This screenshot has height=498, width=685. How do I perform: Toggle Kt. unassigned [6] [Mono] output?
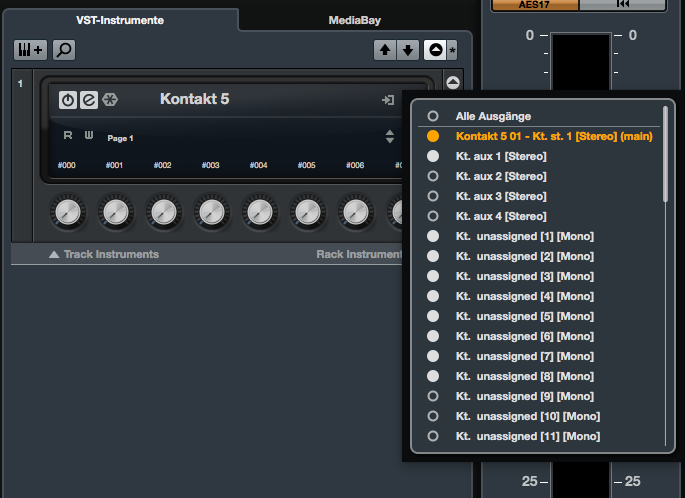coord(540,336)
